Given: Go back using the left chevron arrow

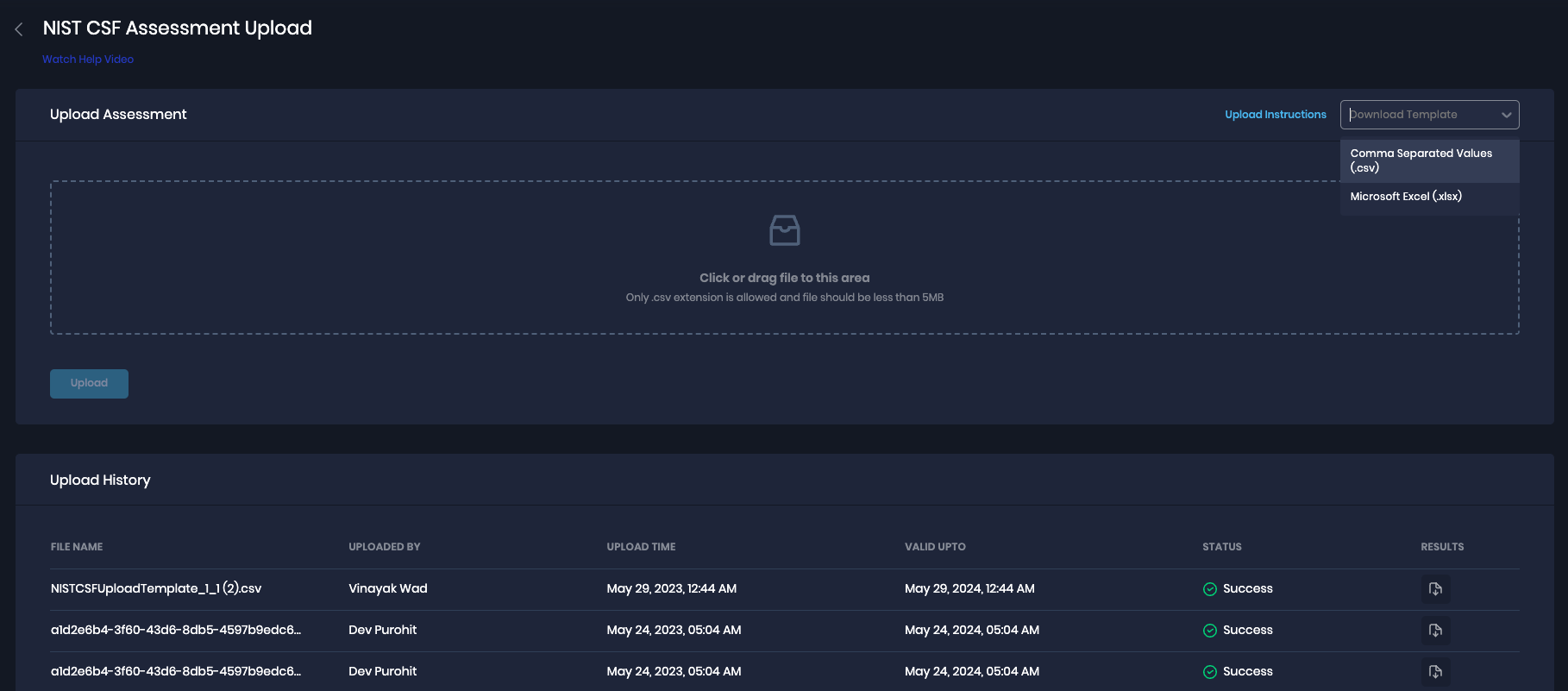Looking at the screenshot, I should (19, 29).
